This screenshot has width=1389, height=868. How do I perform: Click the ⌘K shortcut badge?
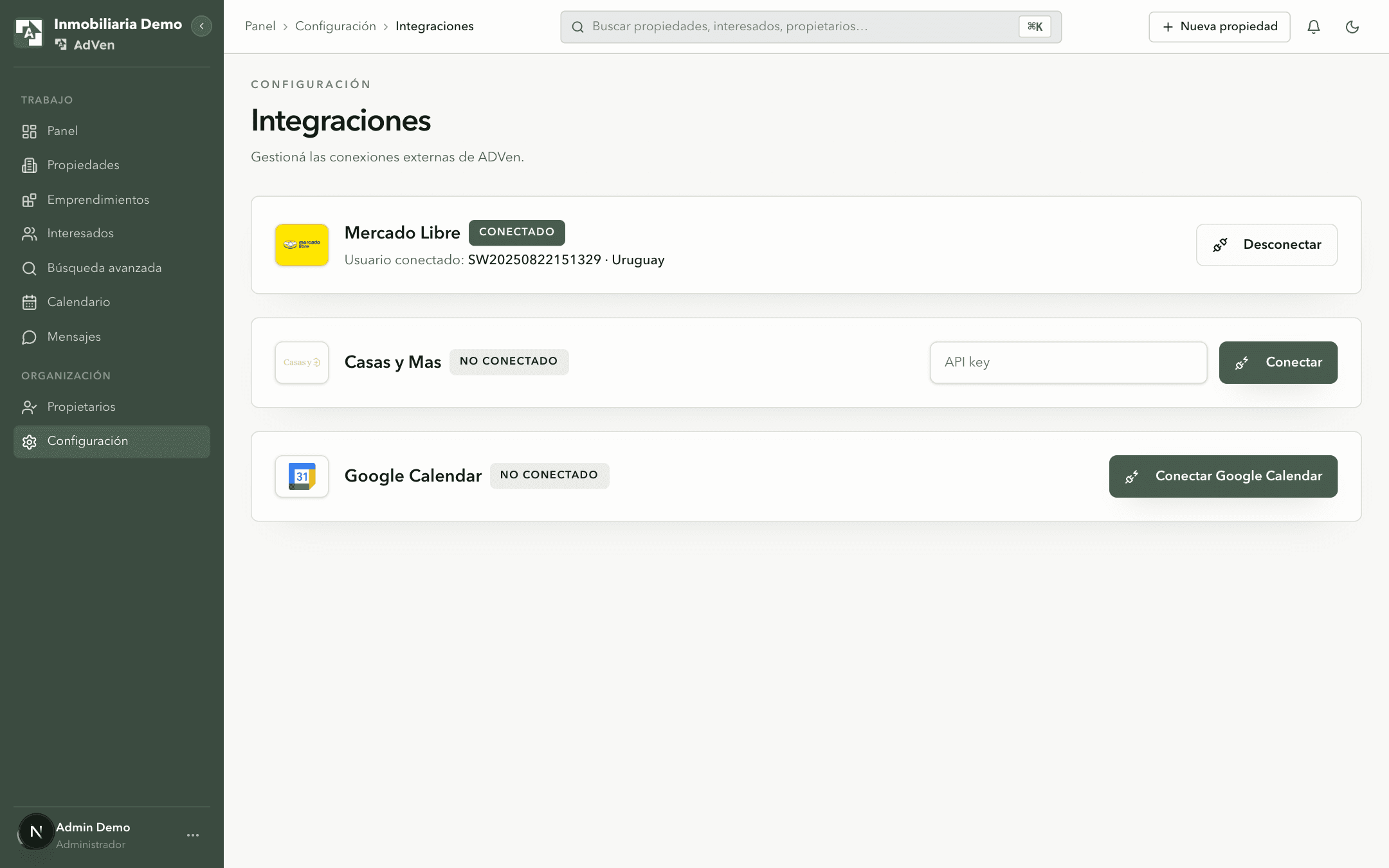pos(1035,27)
